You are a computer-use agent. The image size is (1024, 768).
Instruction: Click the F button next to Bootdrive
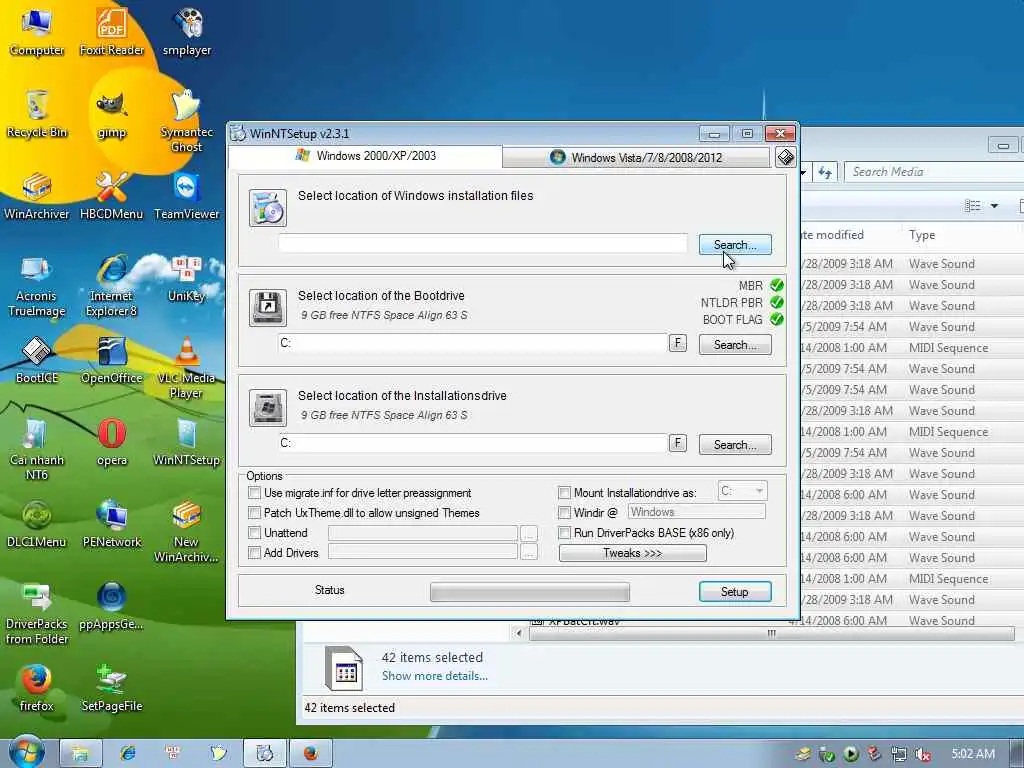pyautogui.click(x=678, y=343)
